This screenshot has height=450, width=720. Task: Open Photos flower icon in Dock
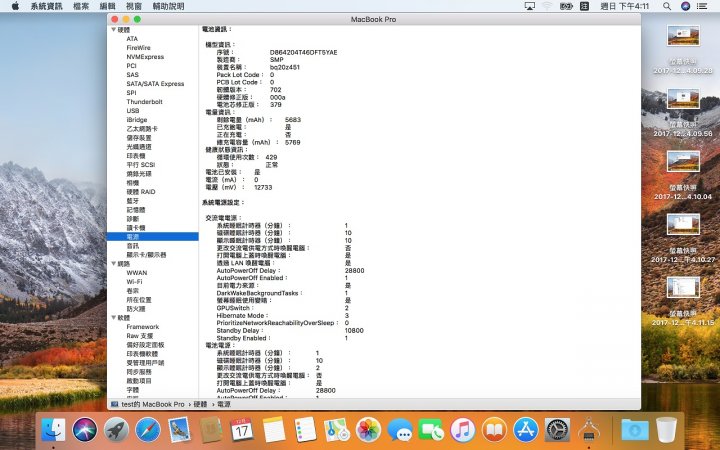point(368,430)
